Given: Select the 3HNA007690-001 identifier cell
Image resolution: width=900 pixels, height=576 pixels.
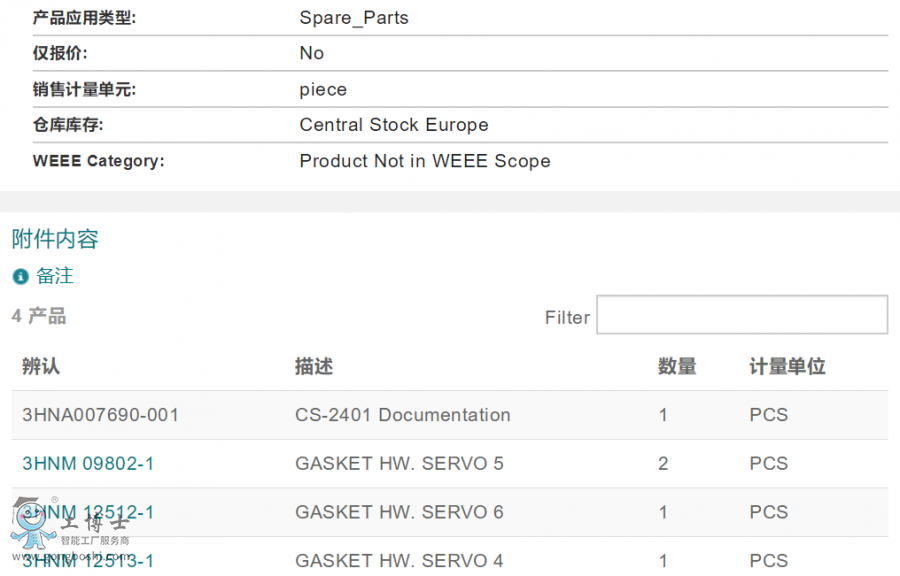Looking at the screenshot, I should pos(100,415).
